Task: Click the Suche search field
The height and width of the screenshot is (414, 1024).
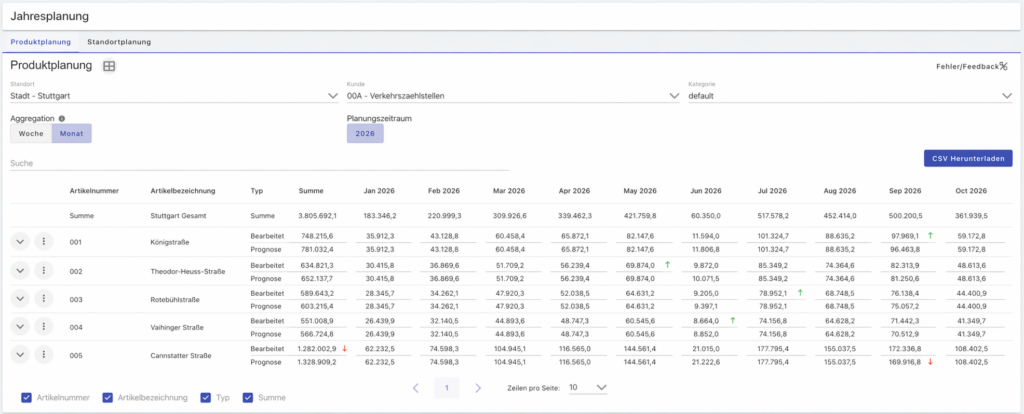Action: point(175,162)
